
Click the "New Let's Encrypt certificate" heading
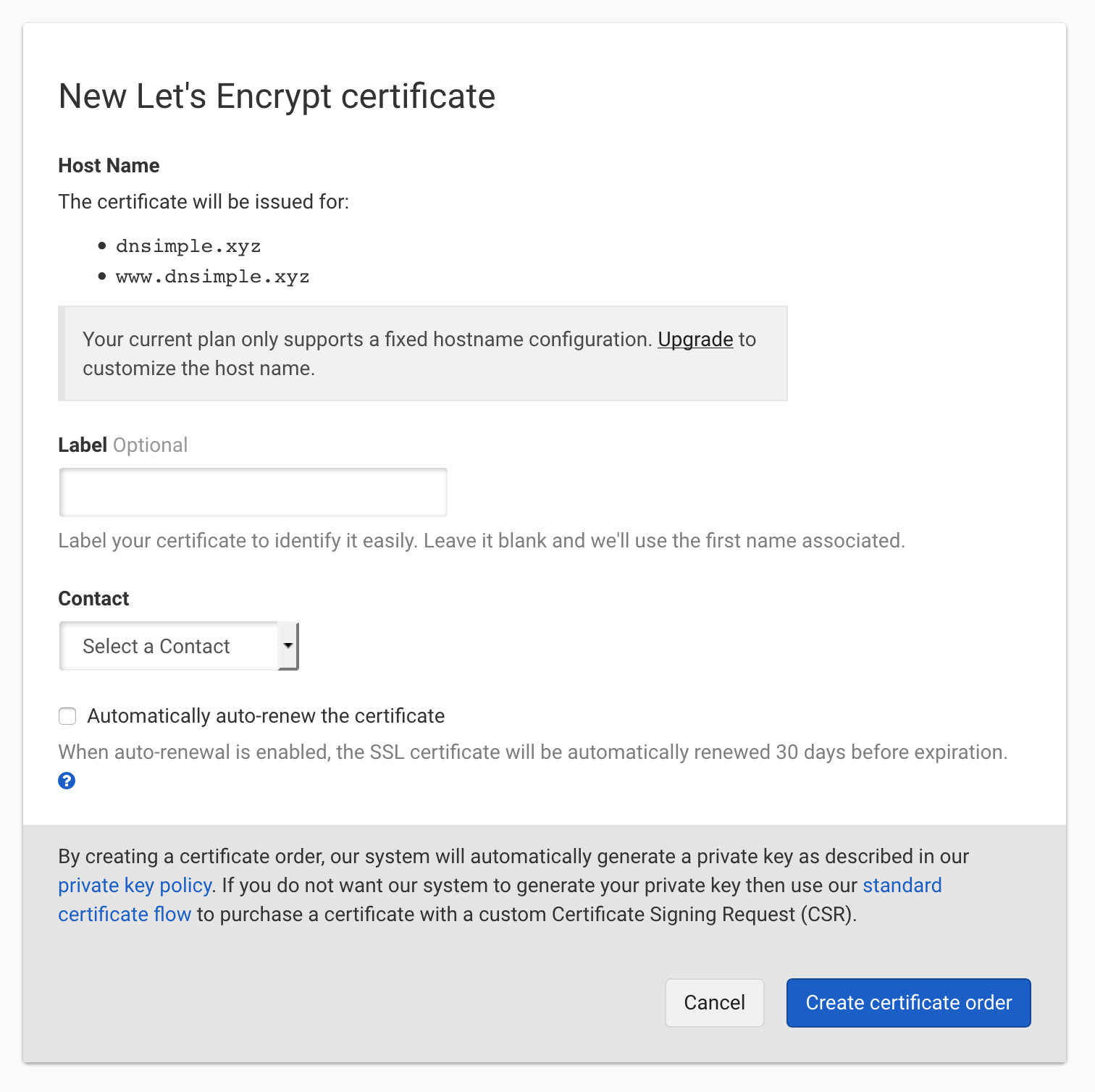pyautogui.click(x=277, y=96)
